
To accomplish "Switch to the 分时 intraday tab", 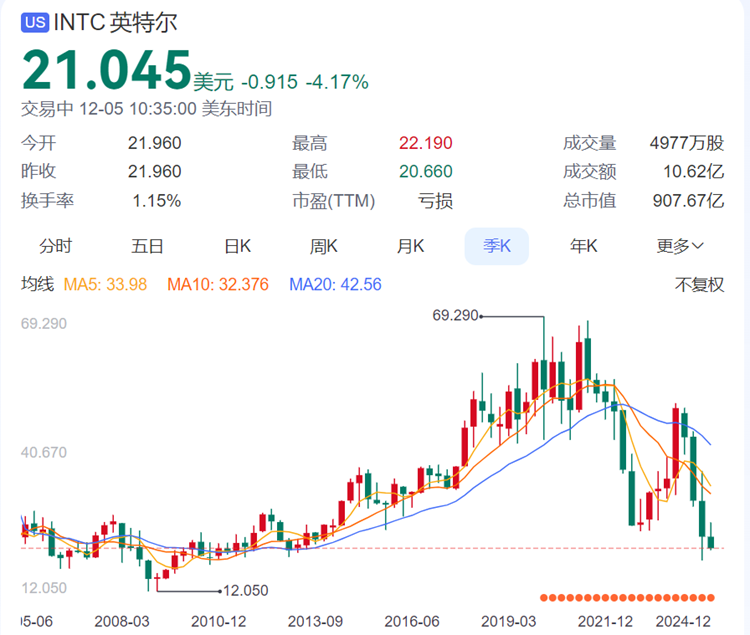I will tap(55, 246).
